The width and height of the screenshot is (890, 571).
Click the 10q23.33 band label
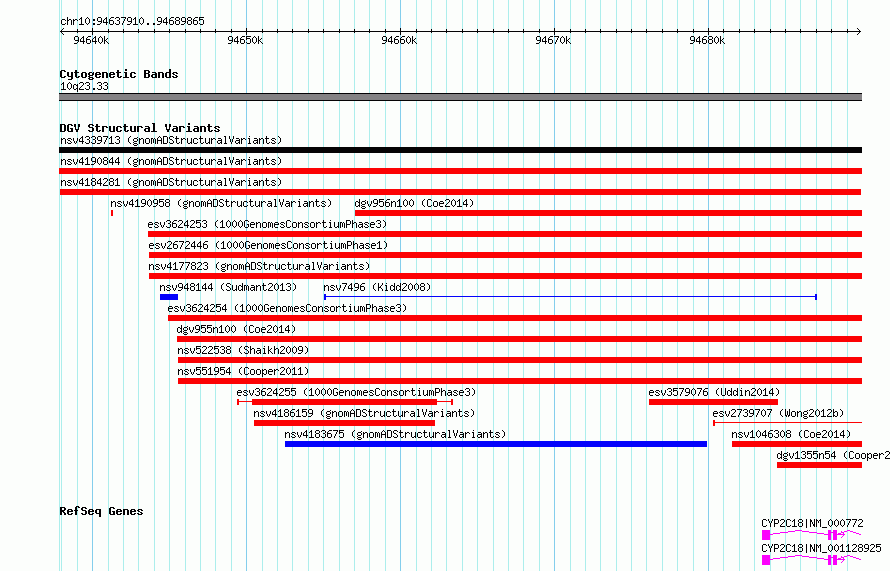coord(85,86)
